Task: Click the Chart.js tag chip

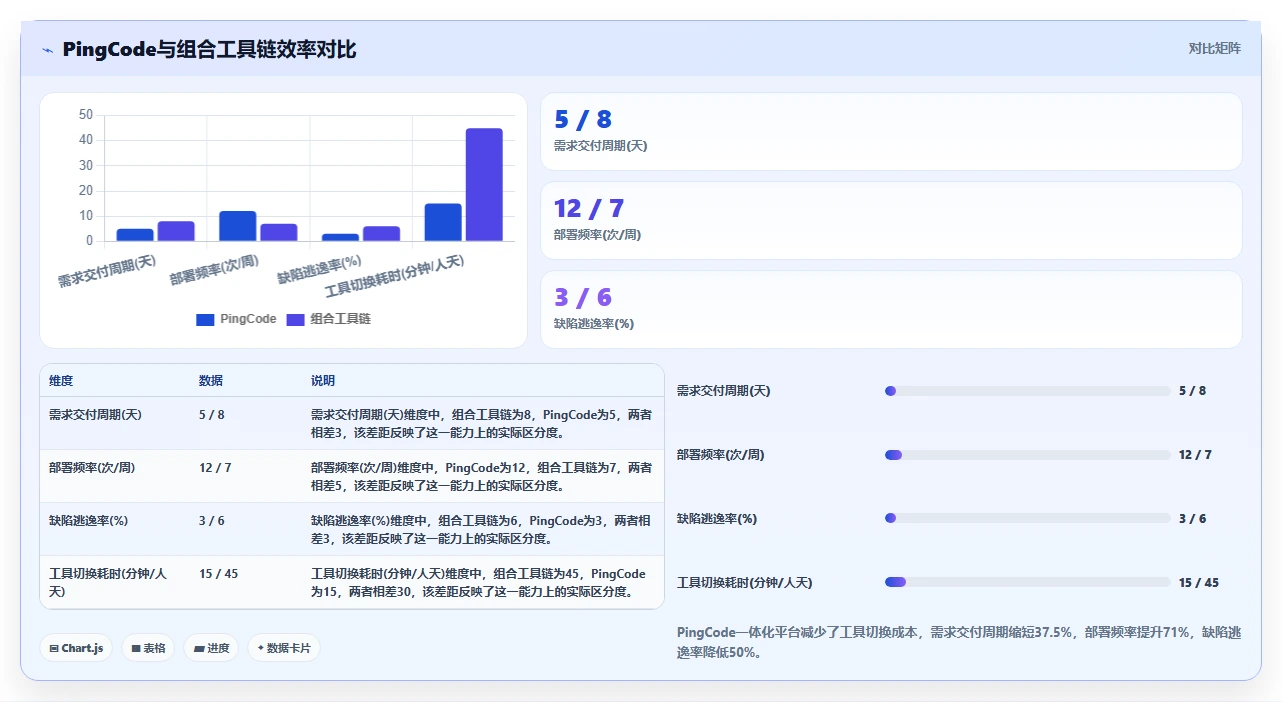Action: tap(77, 648)
